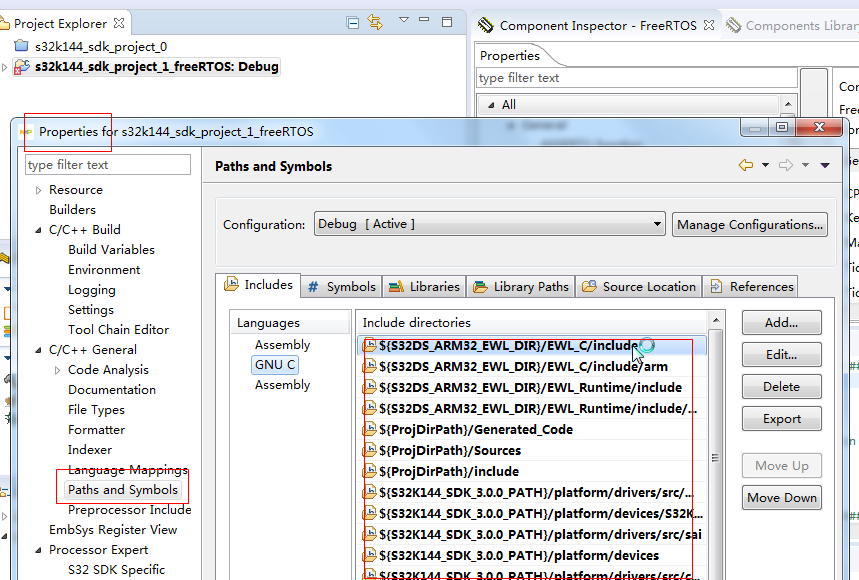Viewport: 859px width, 580px height.
Task: Switch to the Includes tab
Action: (259, 285)
